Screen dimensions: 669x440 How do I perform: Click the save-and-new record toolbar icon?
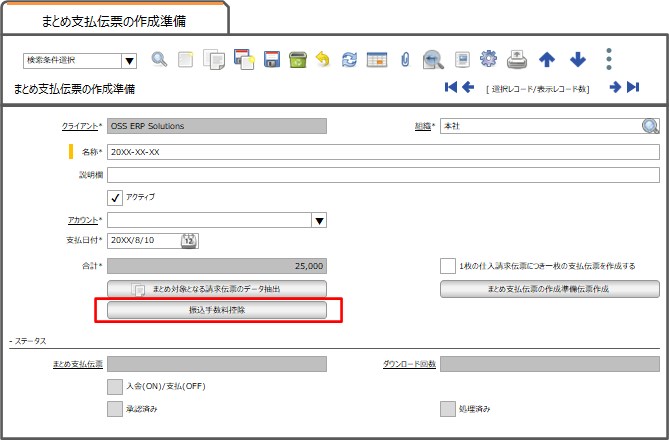[x=244, y=59]
